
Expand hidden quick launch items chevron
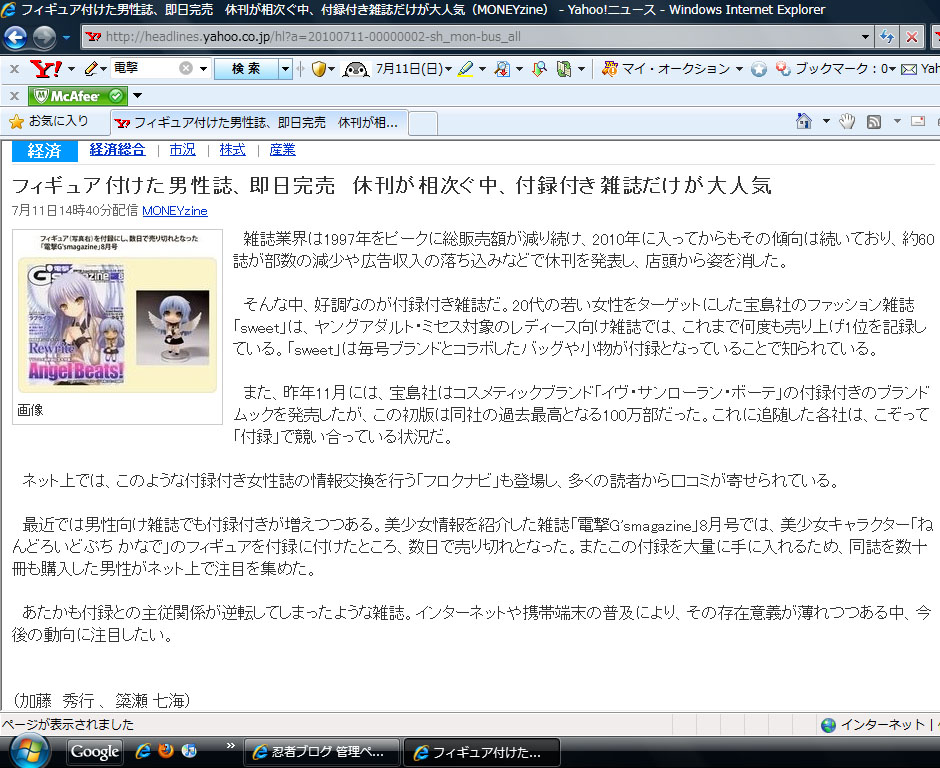[x=230, y=745]
